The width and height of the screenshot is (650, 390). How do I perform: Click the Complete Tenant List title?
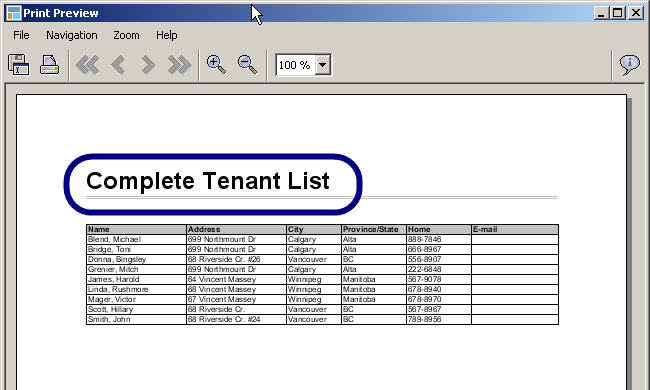[208, 181]
